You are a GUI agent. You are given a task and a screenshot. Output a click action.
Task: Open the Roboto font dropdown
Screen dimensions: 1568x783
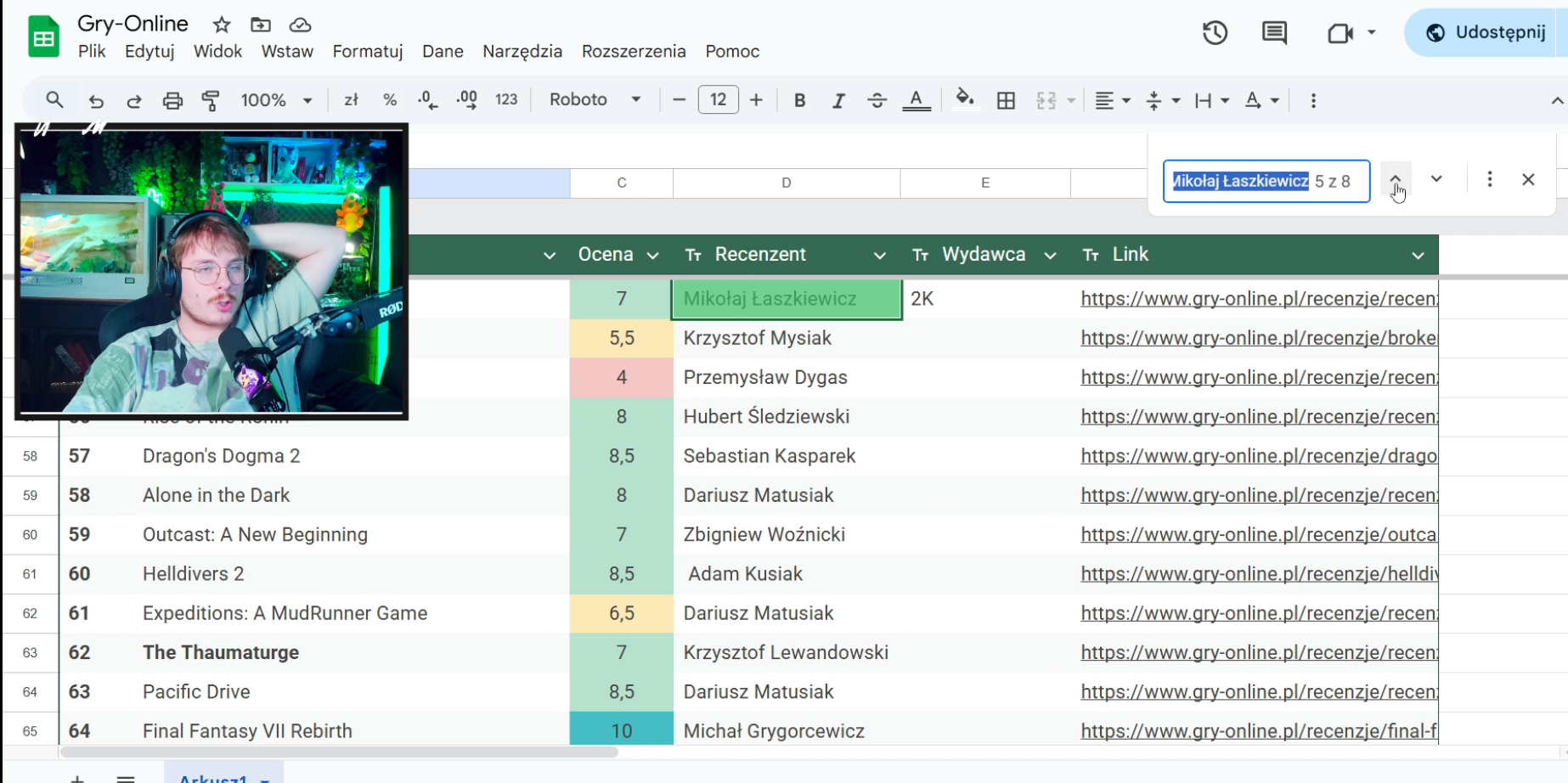(595, 99)
